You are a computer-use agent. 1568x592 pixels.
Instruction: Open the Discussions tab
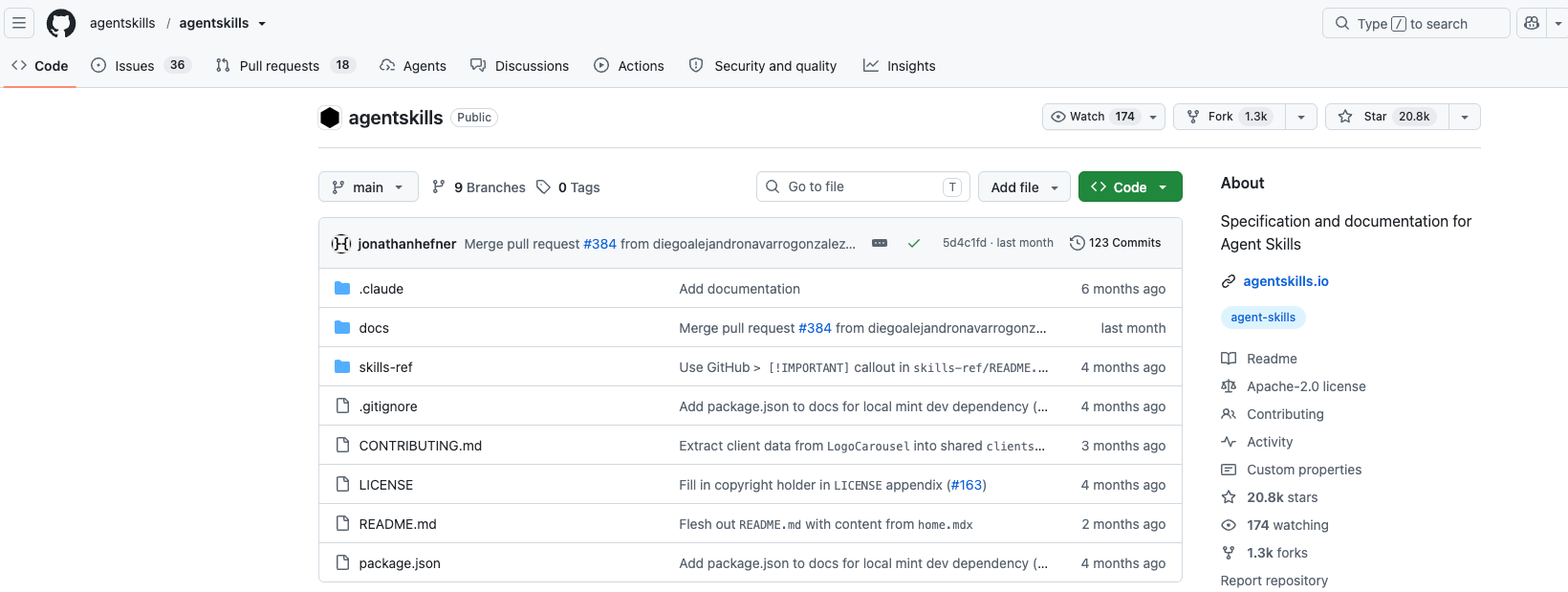519,65
